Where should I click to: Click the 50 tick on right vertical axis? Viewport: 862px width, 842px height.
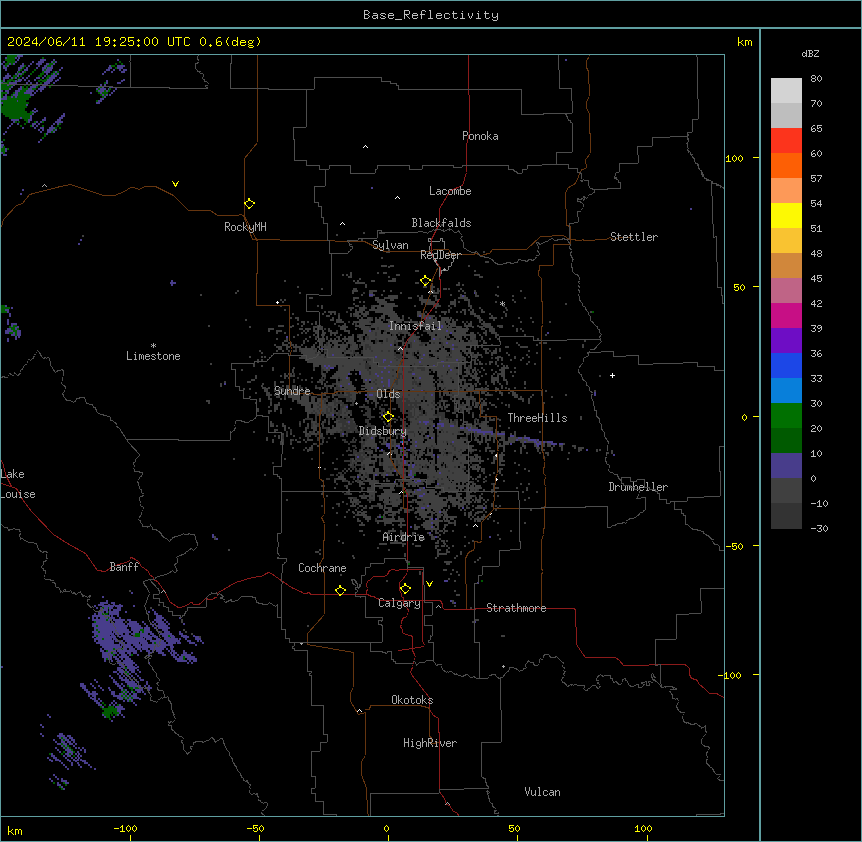[739, 287]
